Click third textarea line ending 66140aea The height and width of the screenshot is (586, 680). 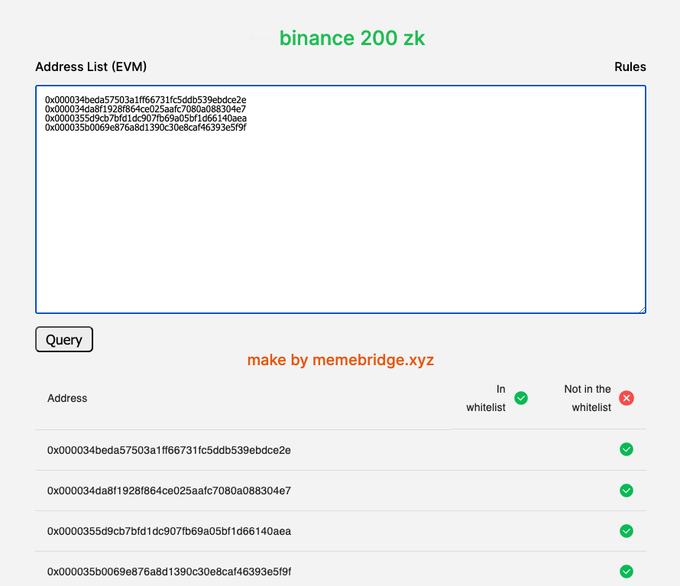[x=146, y=118]
